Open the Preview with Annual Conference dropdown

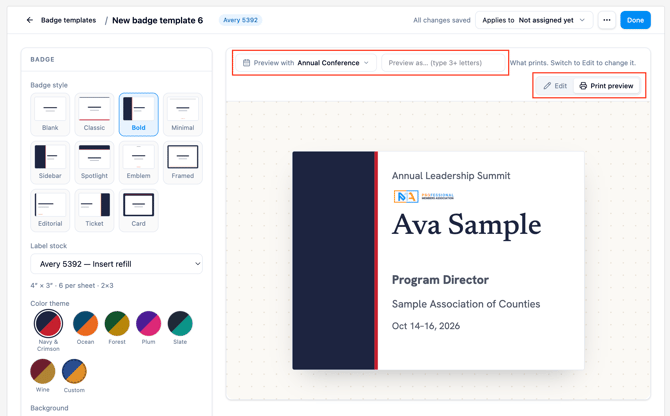(x=306, y=63)
